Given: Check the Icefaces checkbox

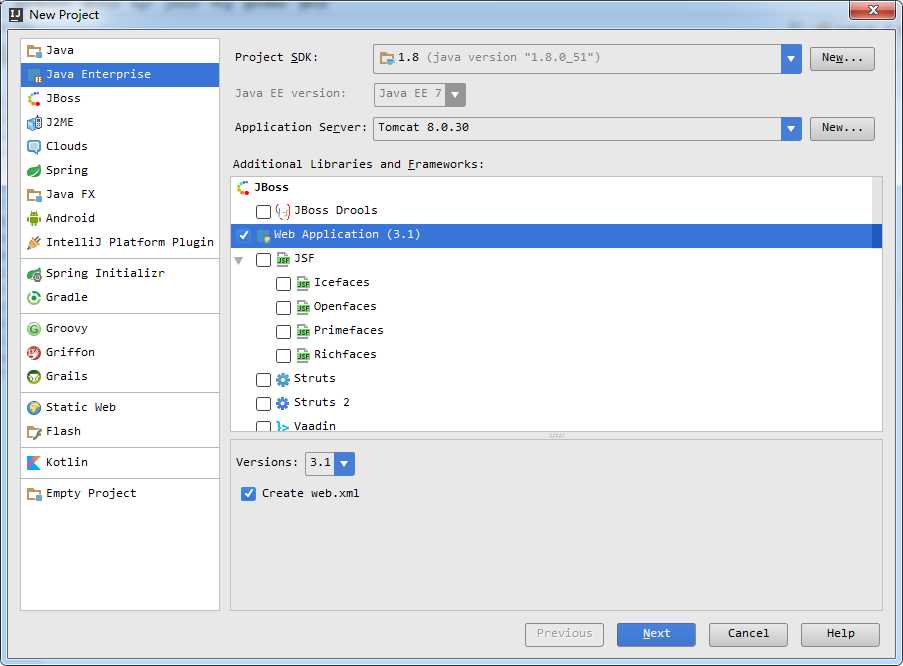Looking at the screenshot, I should click(x=283, y=283).
